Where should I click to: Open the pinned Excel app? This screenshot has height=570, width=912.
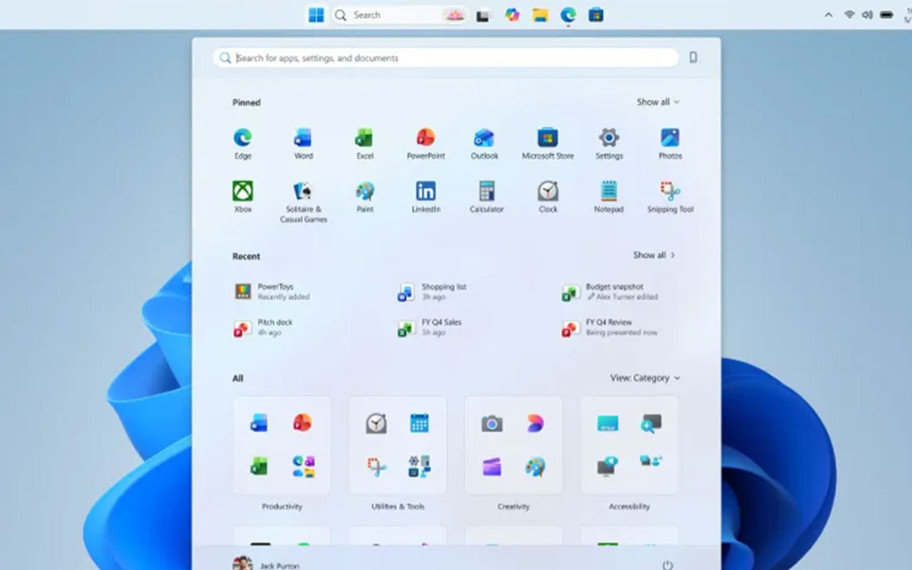[365, 143]
